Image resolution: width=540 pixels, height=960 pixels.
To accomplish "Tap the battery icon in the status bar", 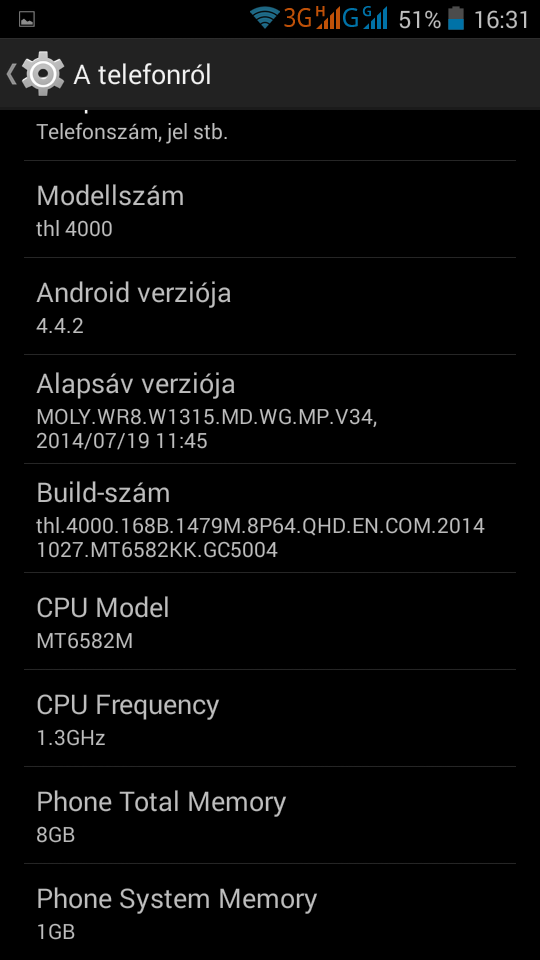I will (456, 18).
